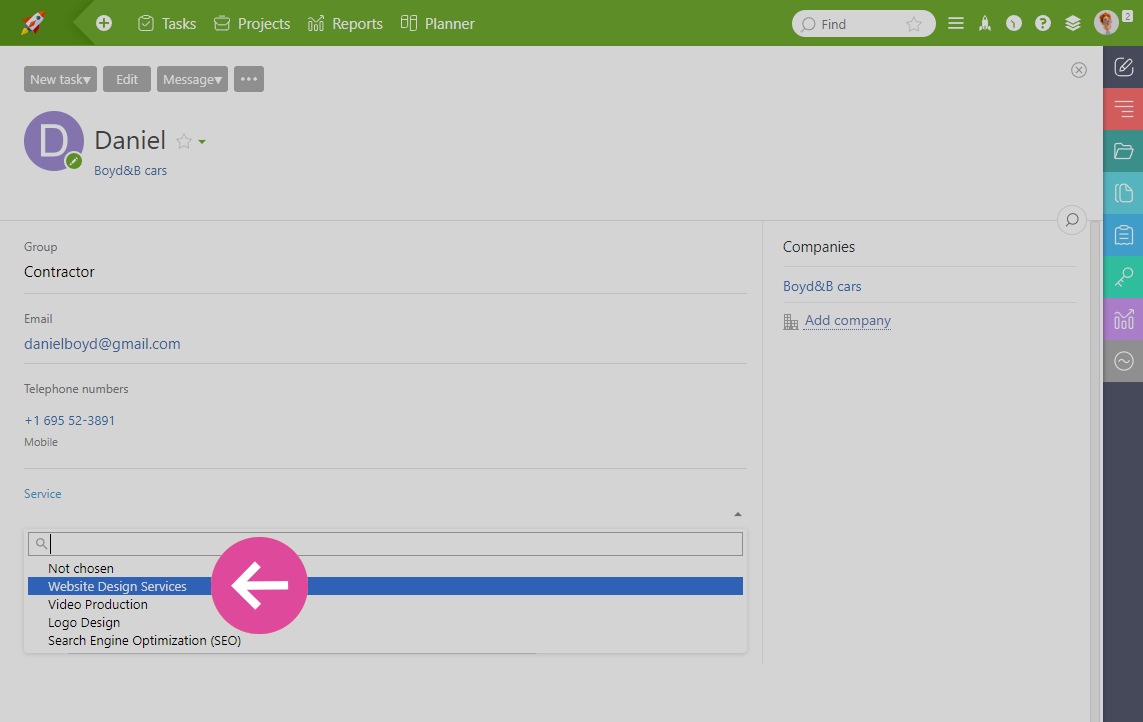Collapse the Service dropdown arrow
This screenshot has height=722, width=1143.
738,514
